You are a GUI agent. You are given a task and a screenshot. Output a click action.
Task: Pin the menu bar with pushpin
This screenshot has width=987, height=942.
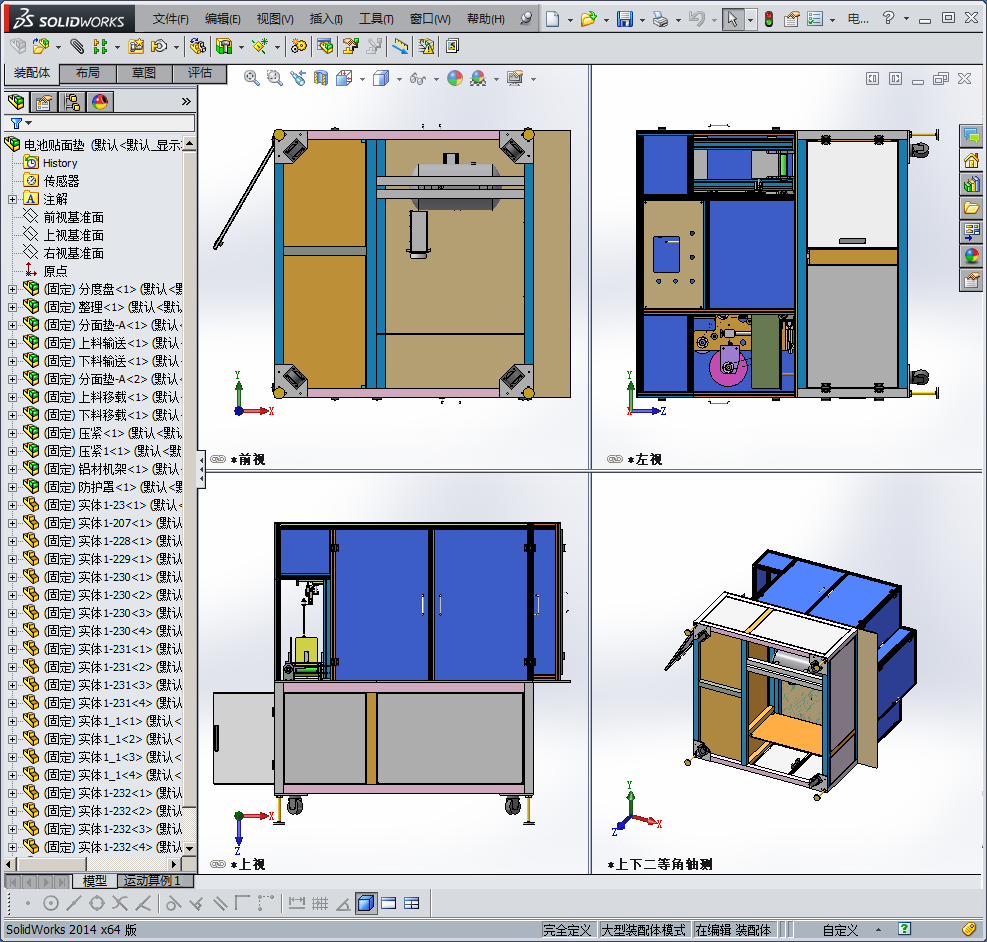(x=526, y=19)
